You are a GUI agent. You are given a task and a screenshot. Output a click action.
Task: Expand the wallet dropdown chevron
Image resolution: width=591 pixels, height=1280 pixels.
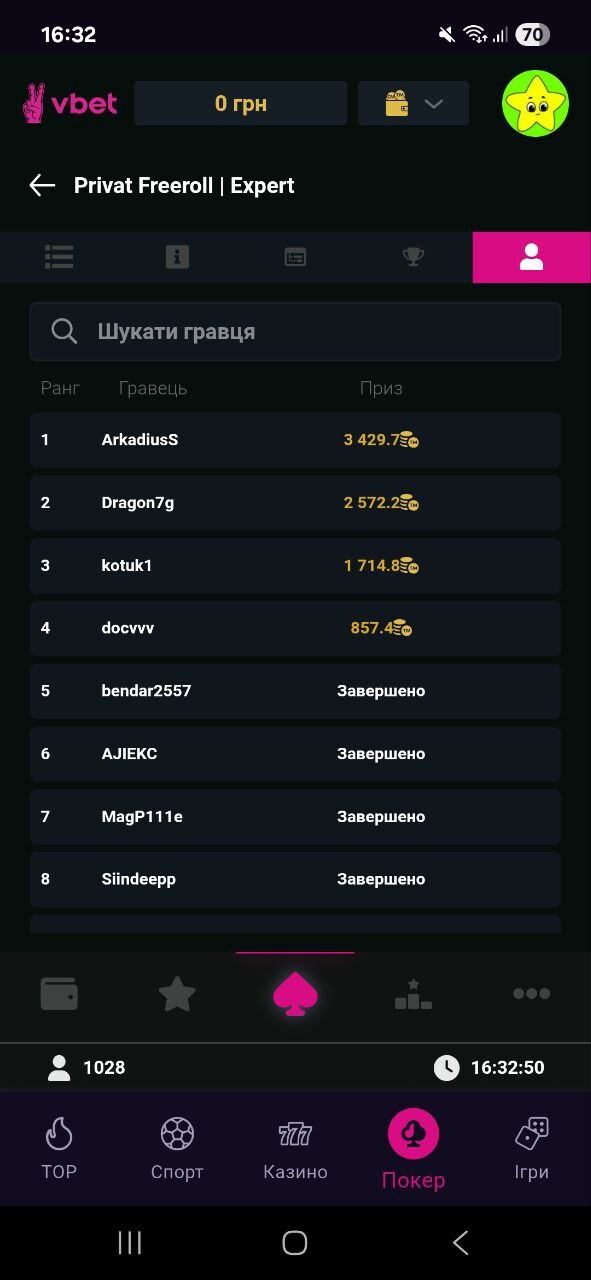(434, 104)
